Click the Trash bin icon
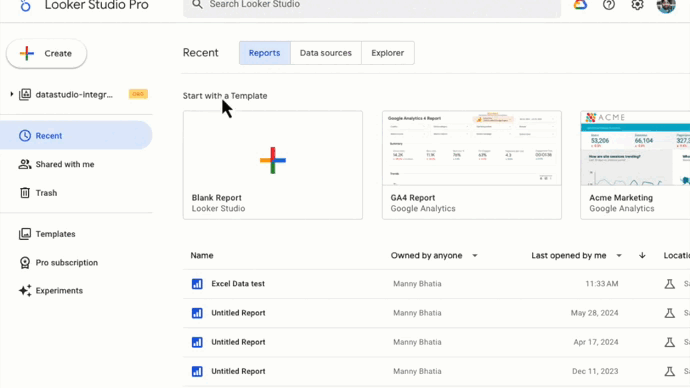Viewport: 690px width, 388px height. point(25,193)
